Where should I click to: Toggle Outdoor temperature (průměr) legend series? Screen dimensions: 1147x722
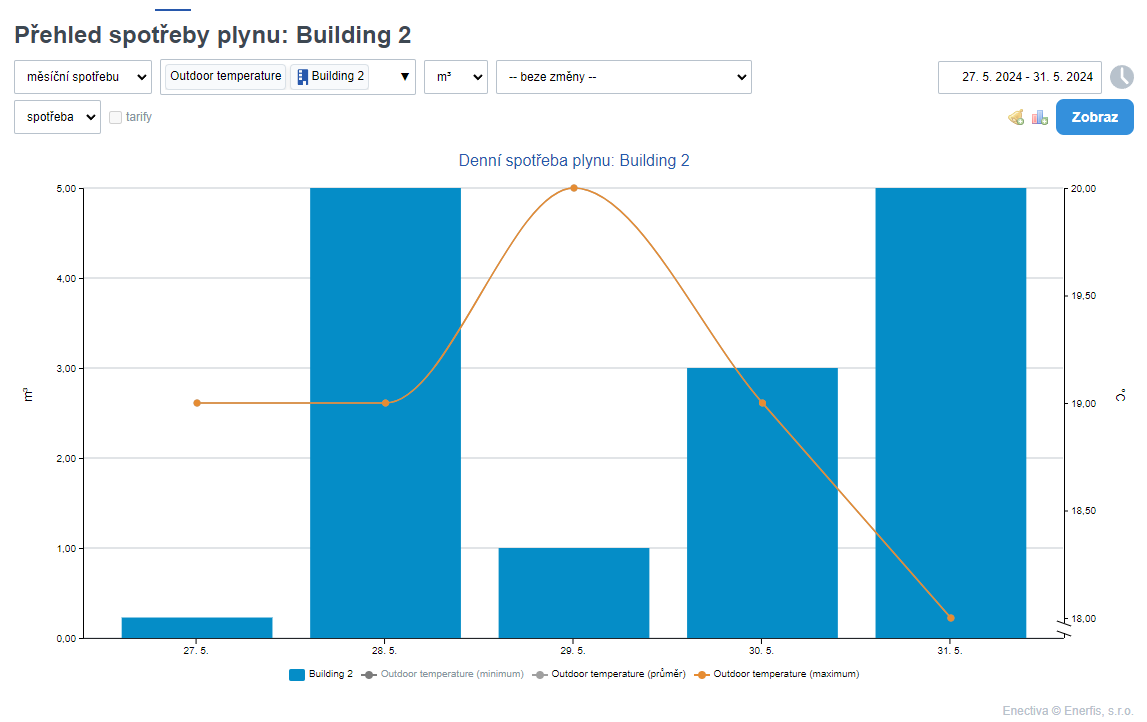[x=610, y=674]
